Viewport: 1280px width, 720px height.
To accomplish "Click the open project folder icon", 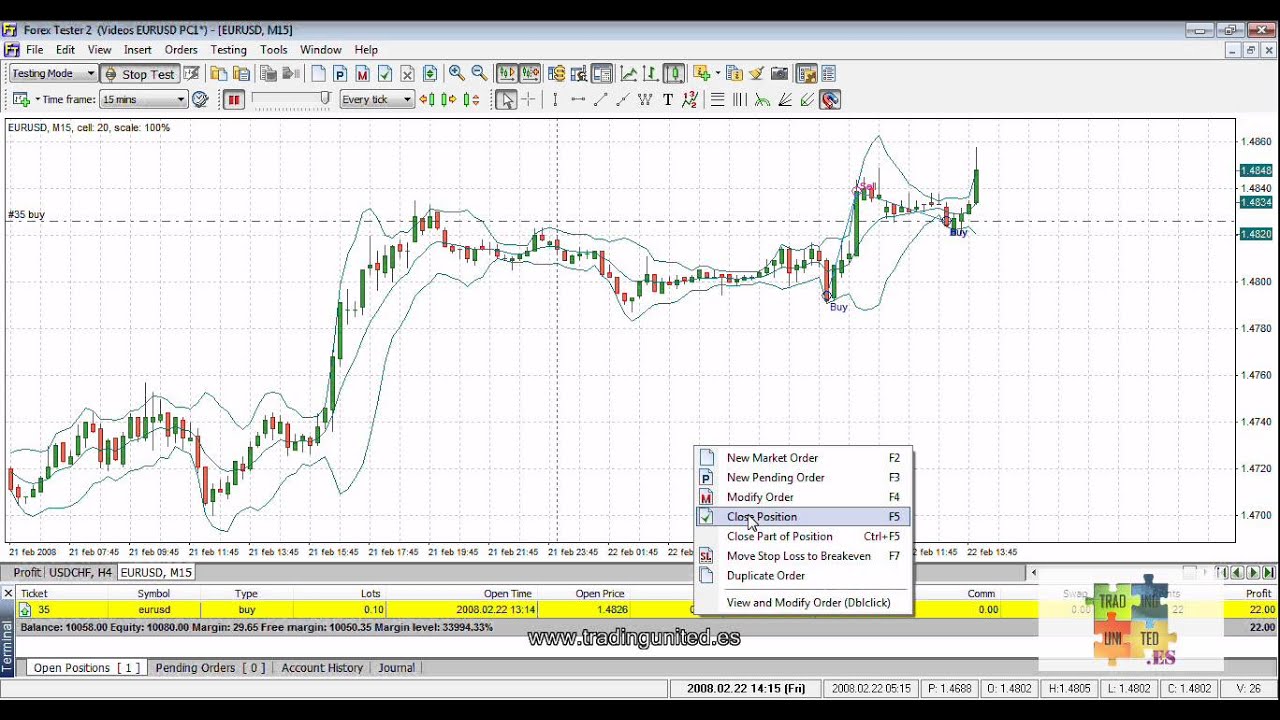I will [217, 73].
